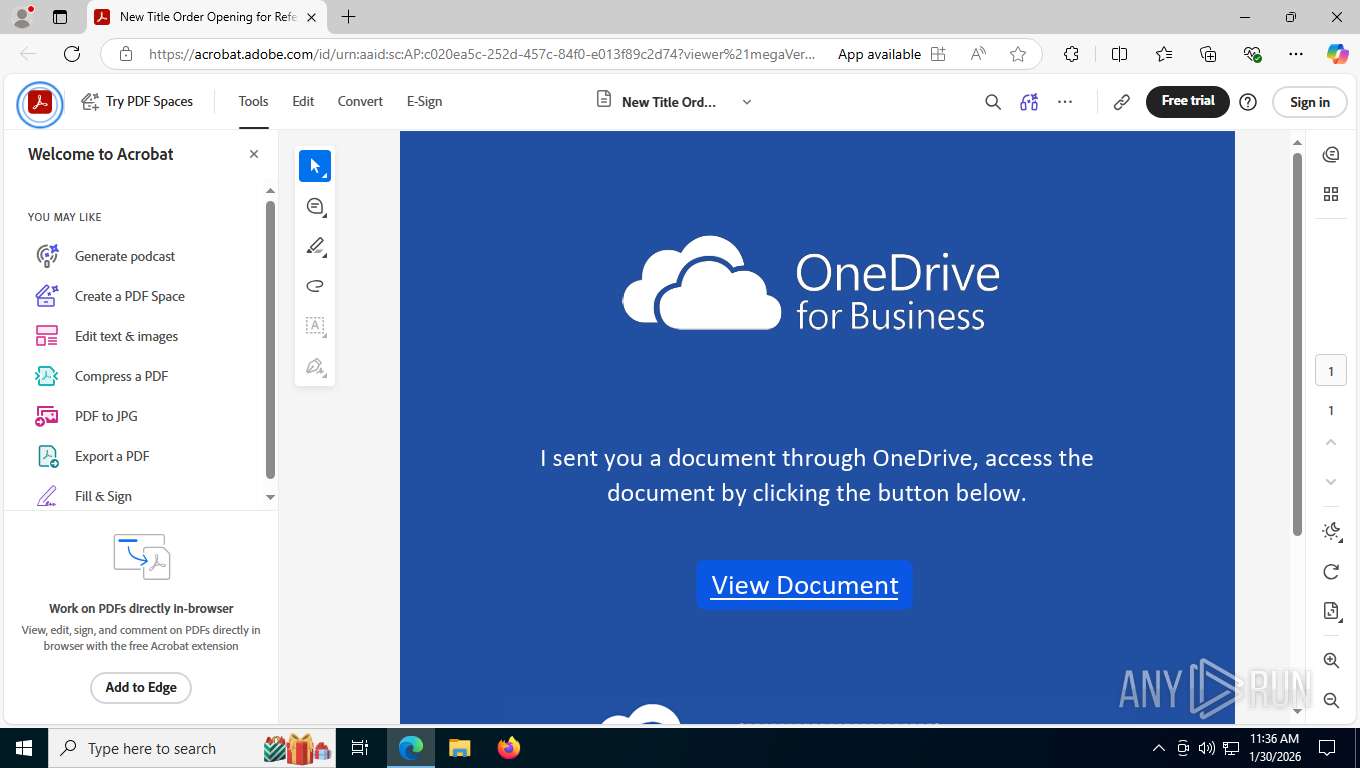Screen dimensions: 1360x768
Task: Open the document properties page icon
Action: coord(1331,611)
